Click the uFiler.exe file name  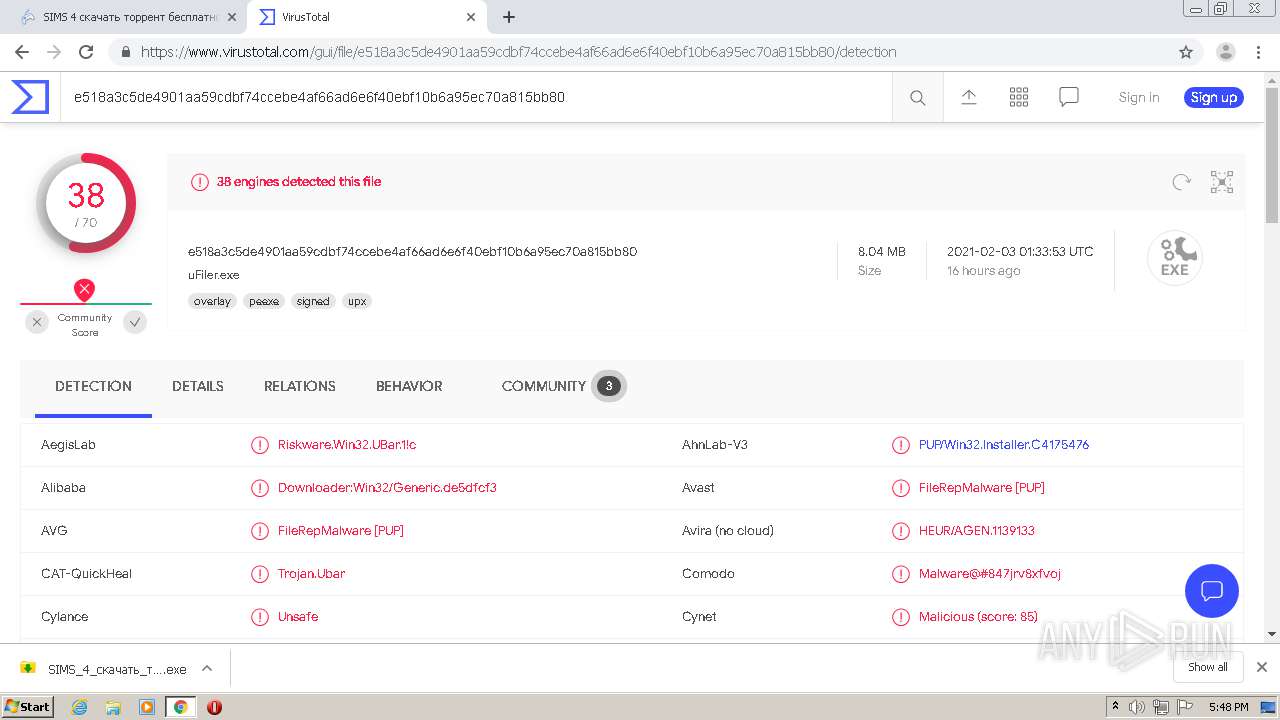point(213,275)
